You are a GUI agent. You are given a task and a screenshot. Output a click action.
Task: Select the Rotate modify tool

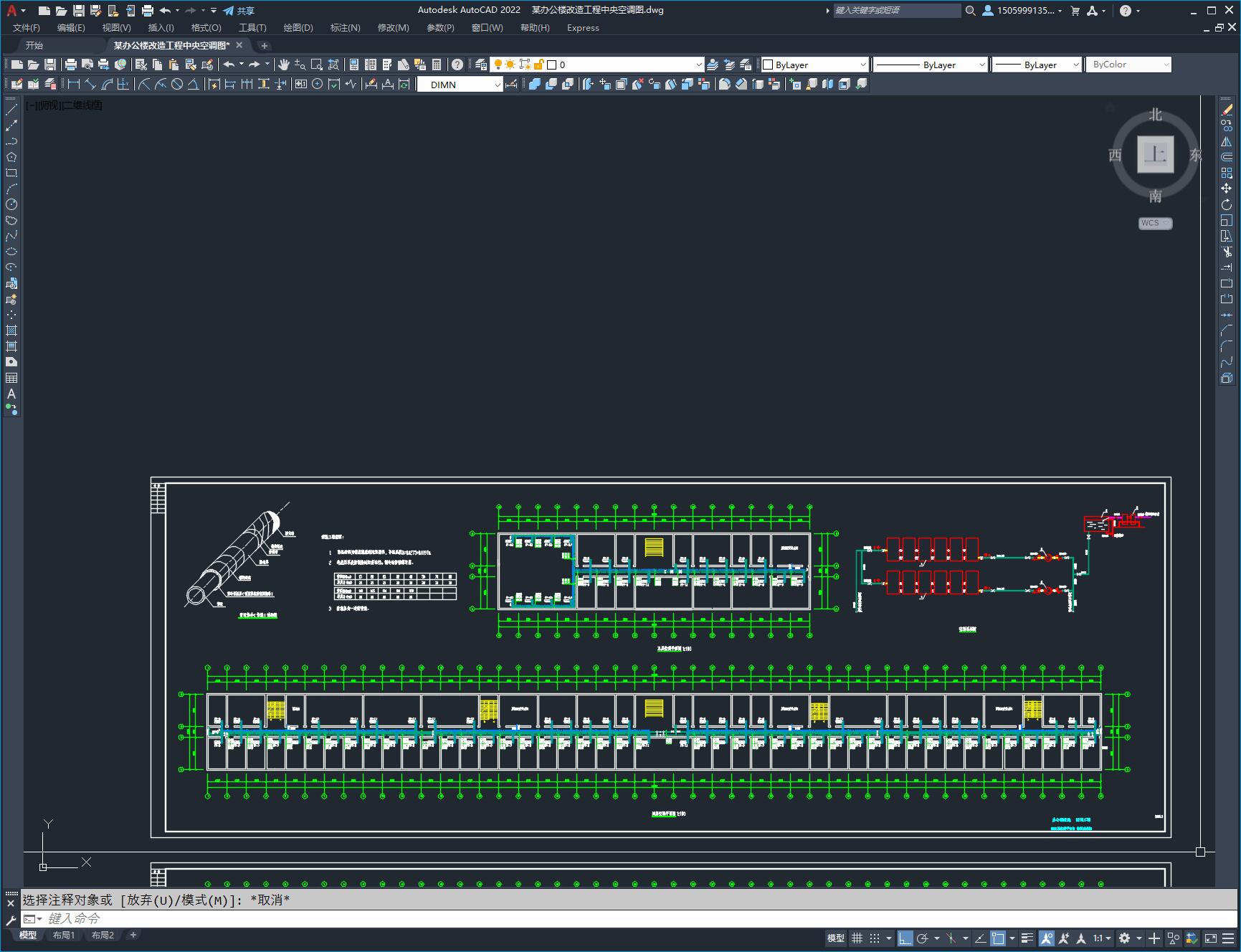point(1227,204)
